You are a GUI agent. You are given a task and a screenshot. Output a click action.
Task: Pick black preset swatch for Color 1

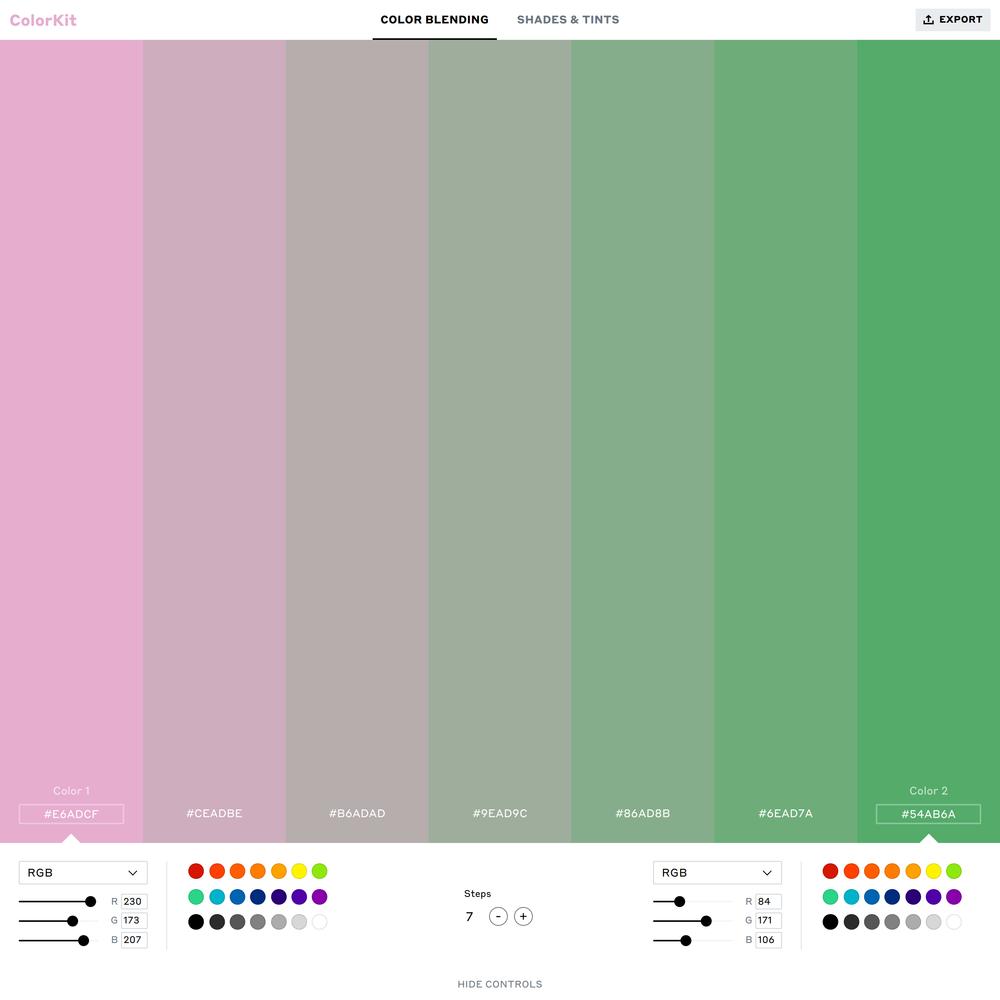click(x=196, y=922)
